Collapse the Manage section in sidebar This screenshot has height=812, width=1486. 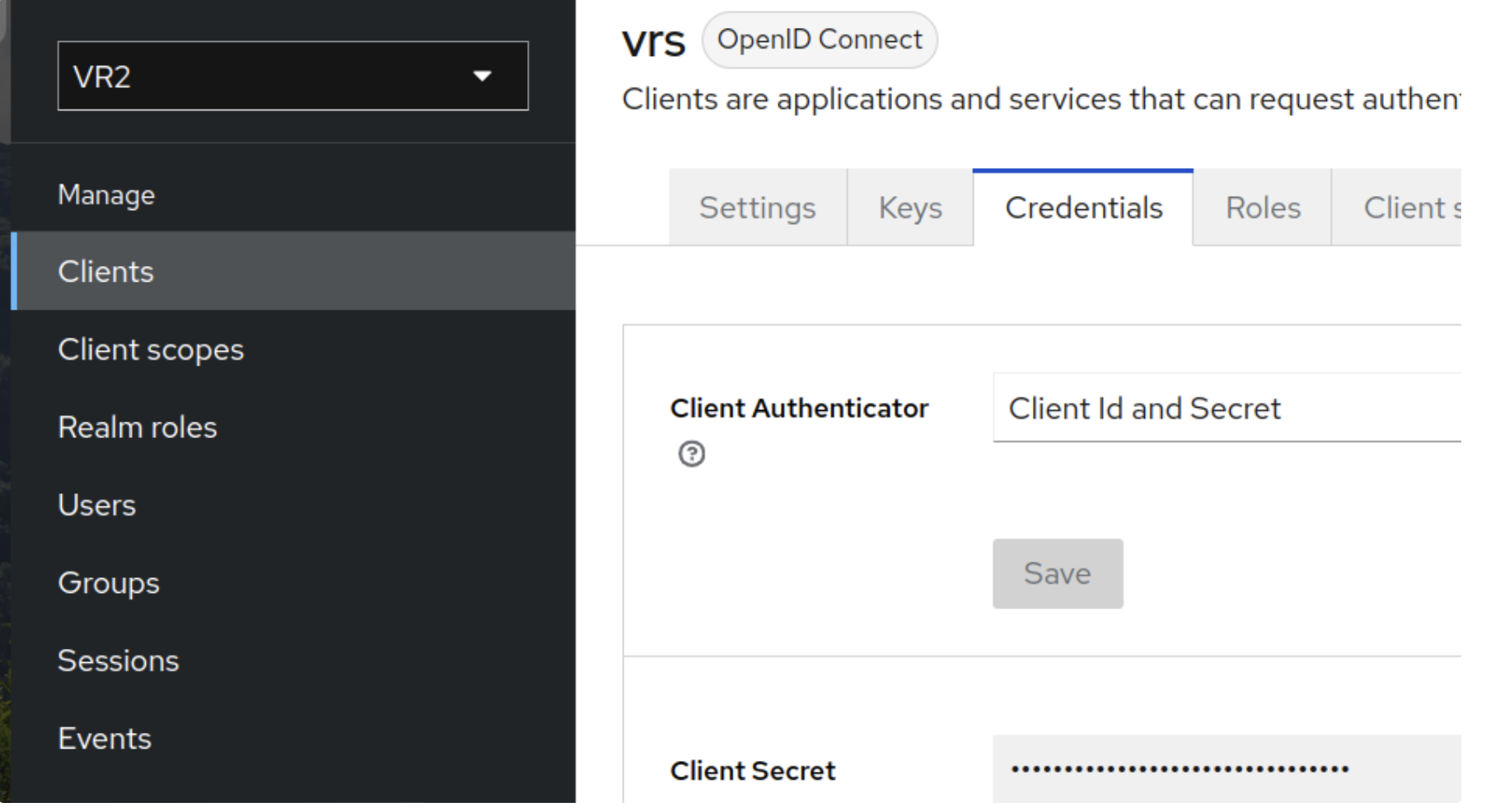(105, 195)
